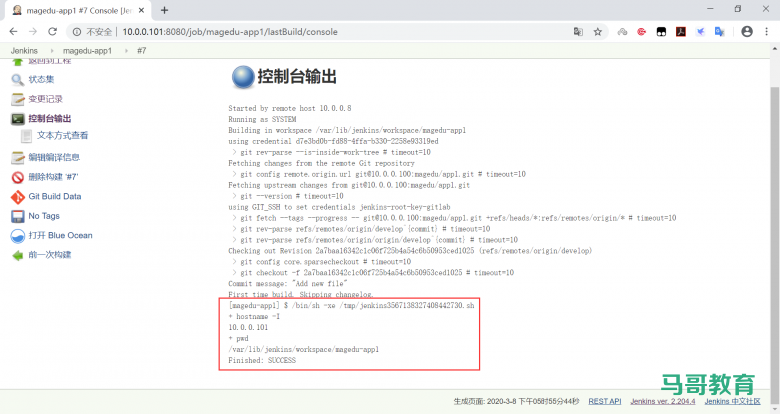The width and height of the screenshot is (780, 414).
Task: Click the black square extension icon
Action: [661, 32]
